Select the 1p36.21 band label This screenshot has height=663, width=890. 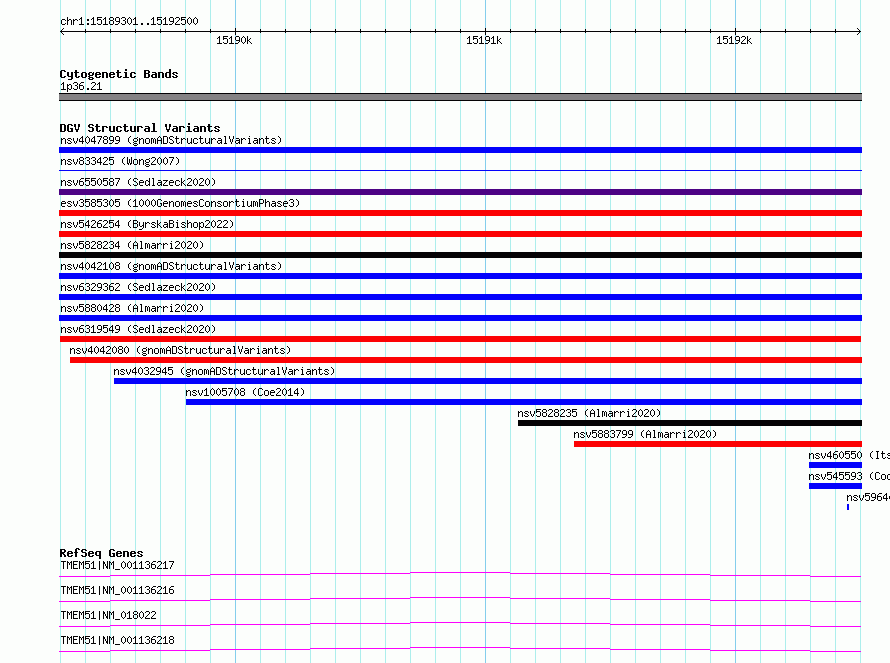(81, 86)
